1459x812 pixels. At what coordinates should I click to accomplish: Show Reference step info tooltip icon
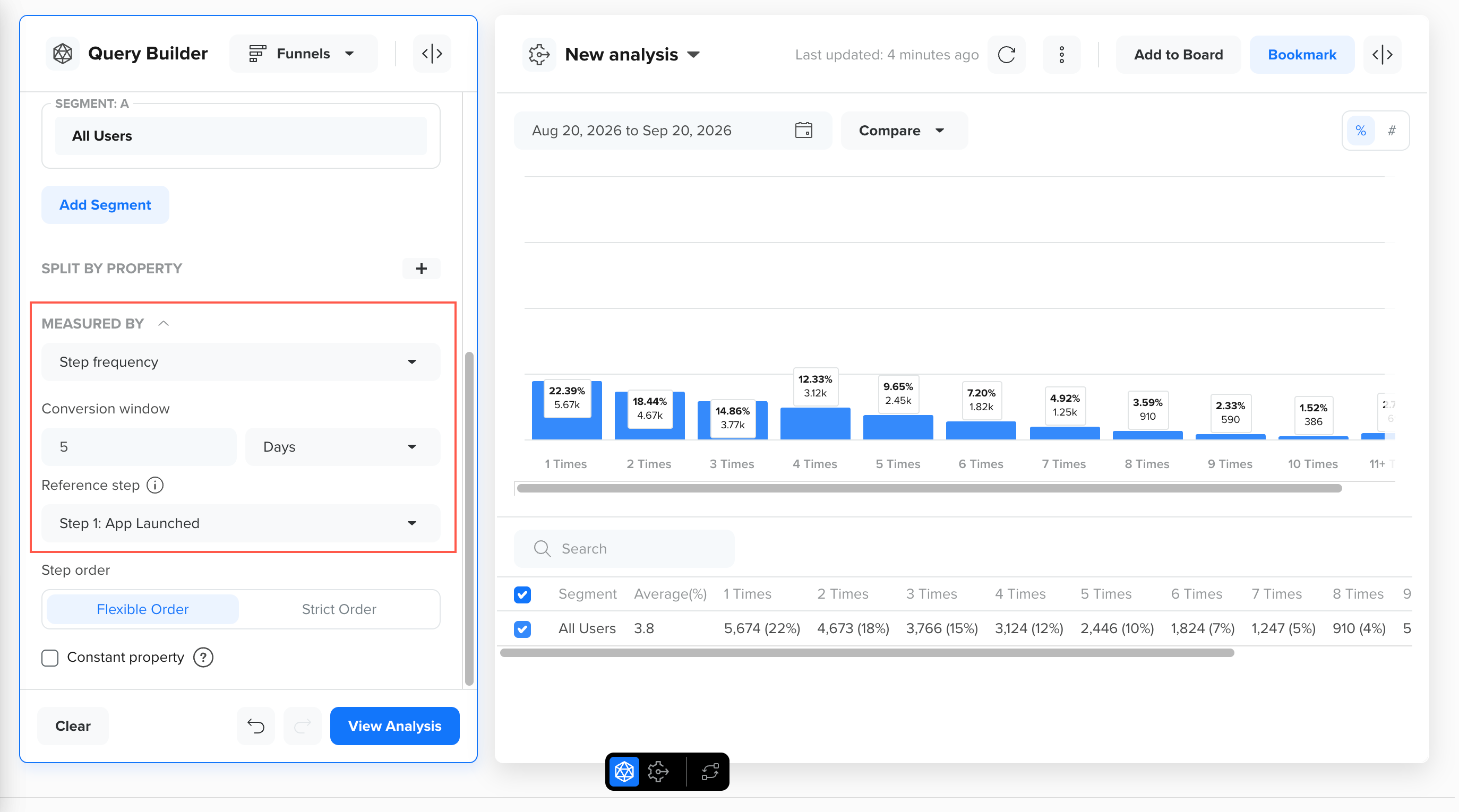(x=155, y=485)
